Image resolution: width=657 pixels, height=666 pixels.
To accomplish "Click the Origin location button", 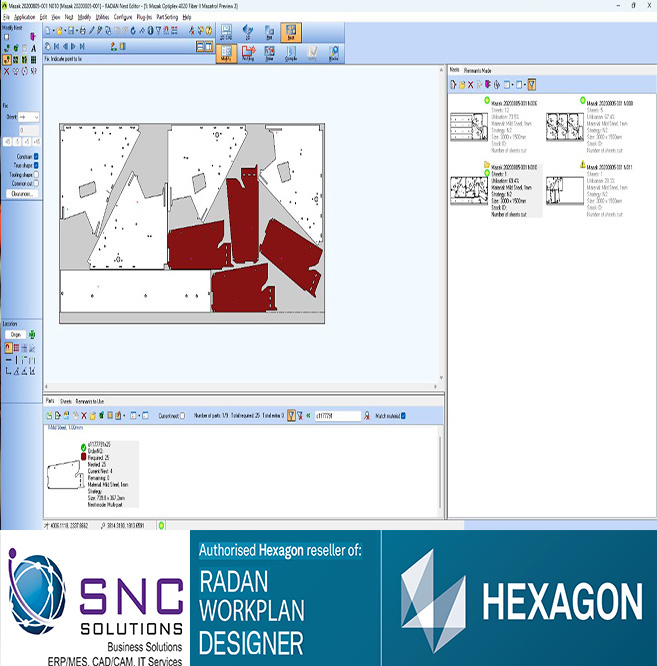I will coord(15,335).
